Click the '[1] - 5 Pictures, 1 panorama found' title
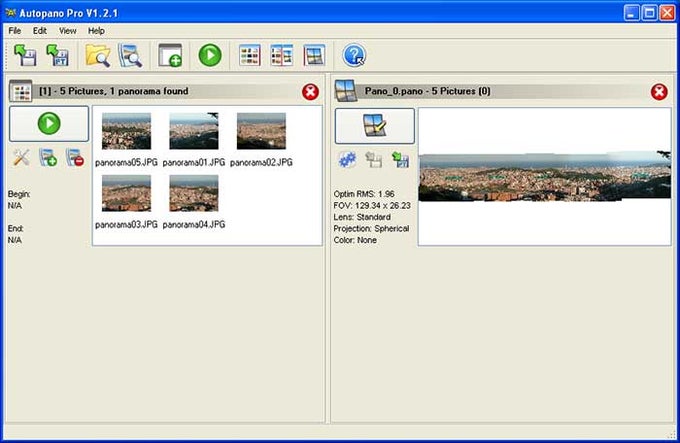 (x=114, y=91)
